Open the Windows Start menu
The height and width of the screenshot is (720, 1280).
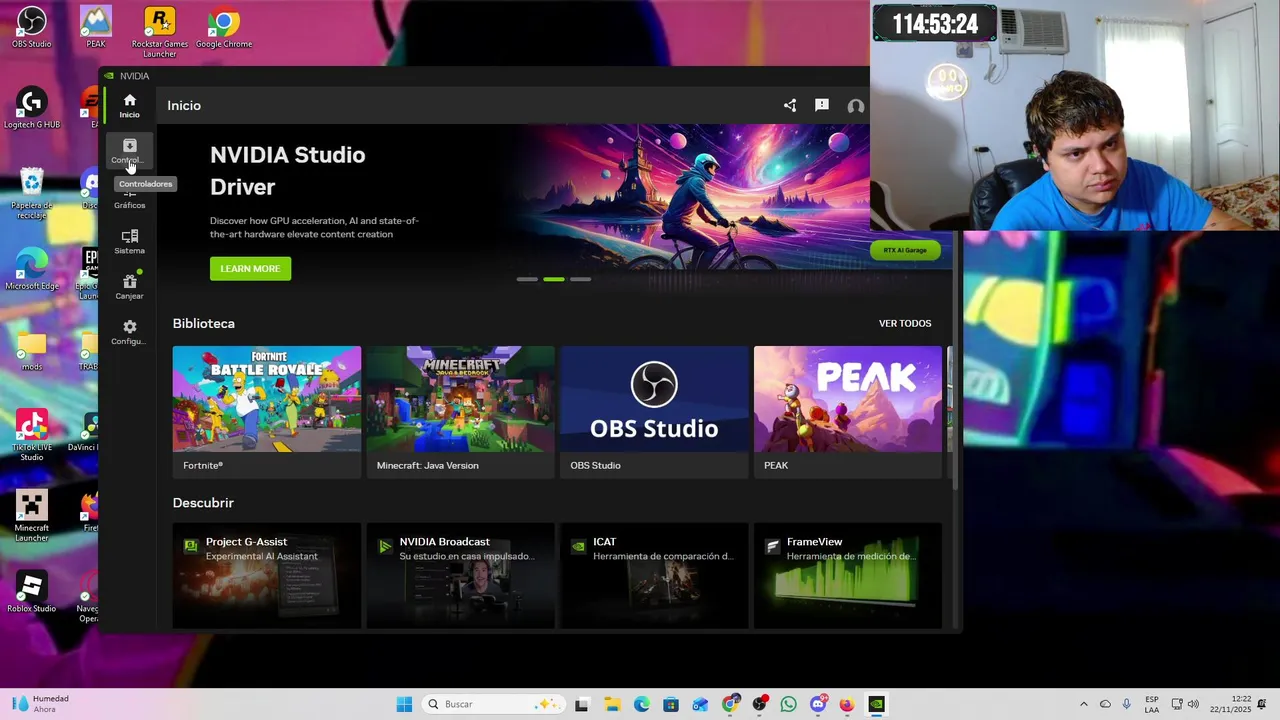(404, 704)
